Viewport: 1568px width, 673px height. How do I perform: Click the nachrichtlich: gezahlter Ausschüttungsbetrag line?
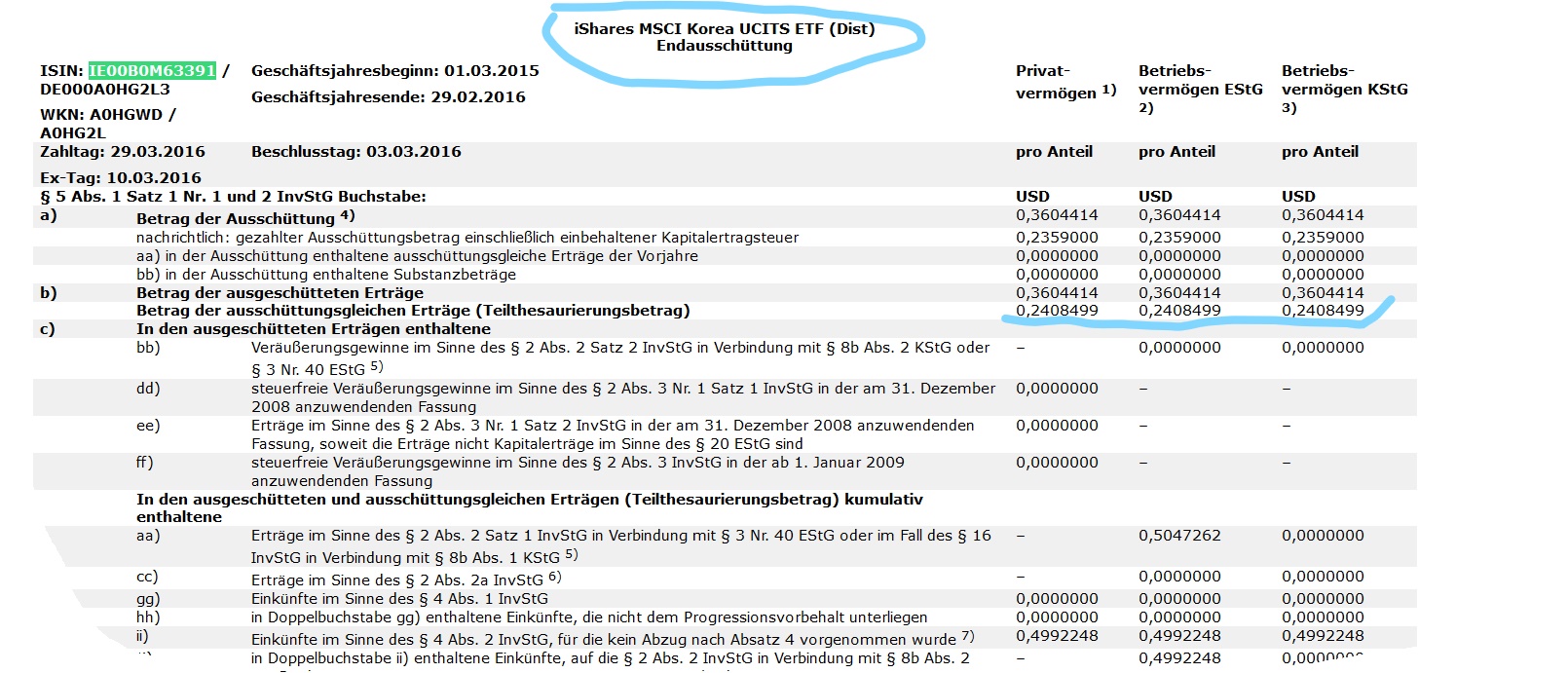click(x=467, y=238)
